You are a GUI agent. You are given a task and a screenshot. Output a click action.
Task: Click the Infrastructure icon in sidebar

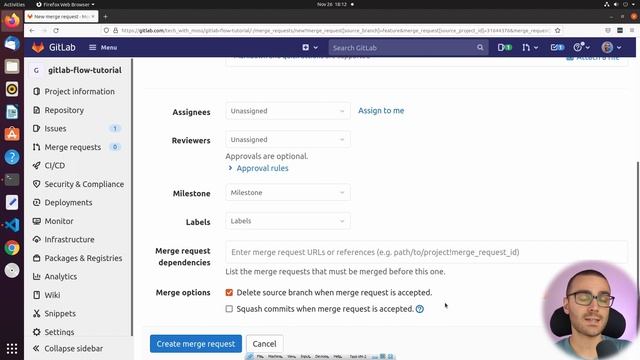[36, 240]
